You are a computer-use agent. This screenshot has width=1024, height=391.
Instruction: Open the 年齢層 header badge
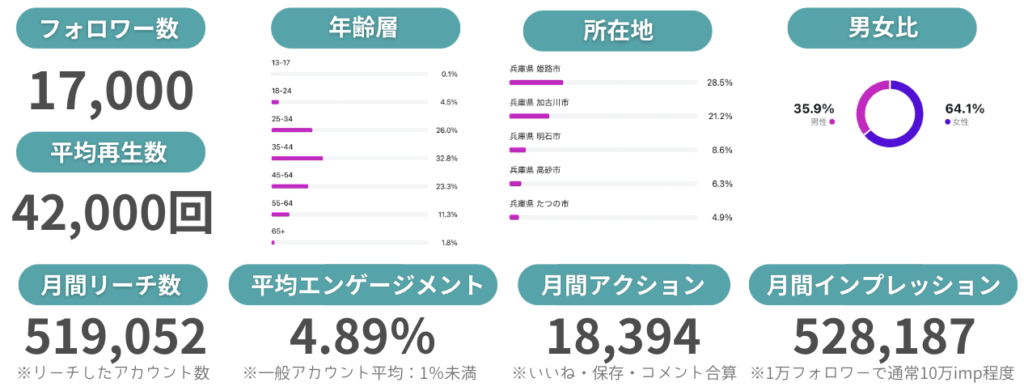coord(365,28)
